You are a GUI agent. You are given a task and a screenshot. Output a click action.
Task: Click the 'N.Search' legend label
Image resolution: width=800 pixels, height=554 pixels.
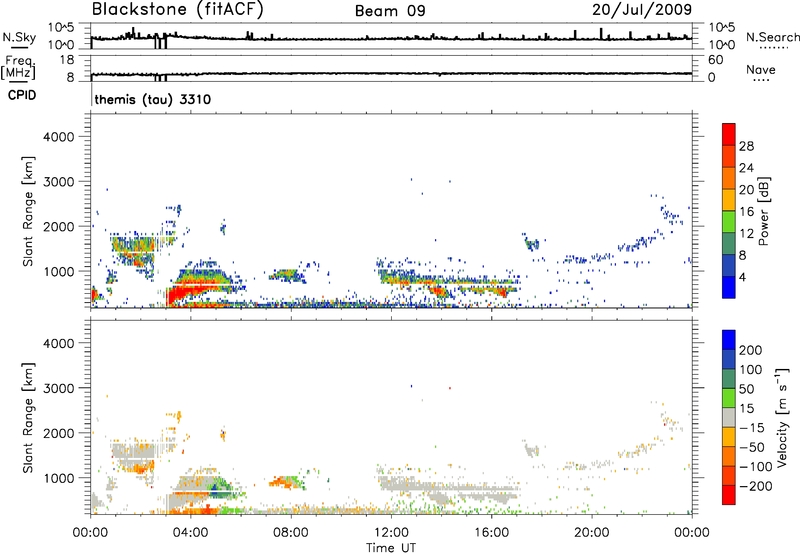click(x=772, y=37)
